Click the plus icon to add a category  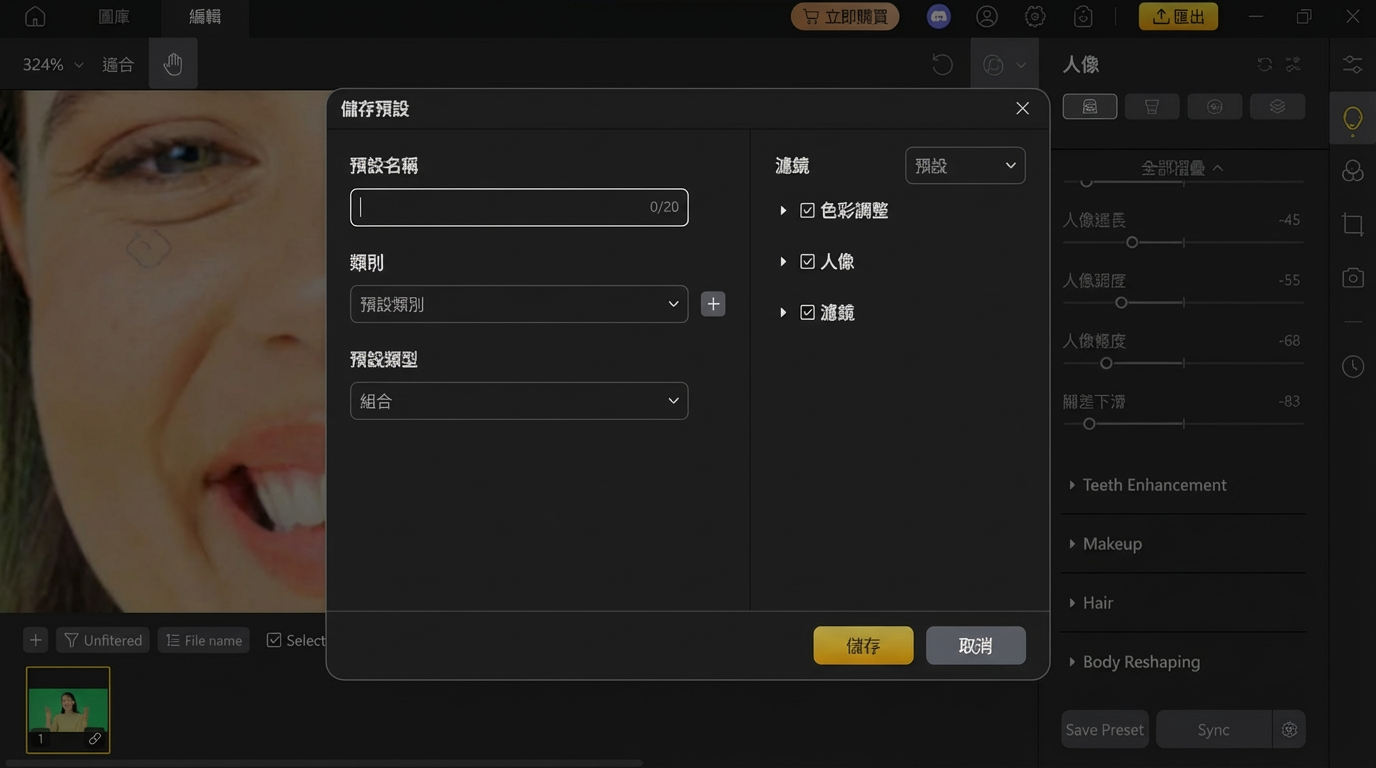(713, 304)
